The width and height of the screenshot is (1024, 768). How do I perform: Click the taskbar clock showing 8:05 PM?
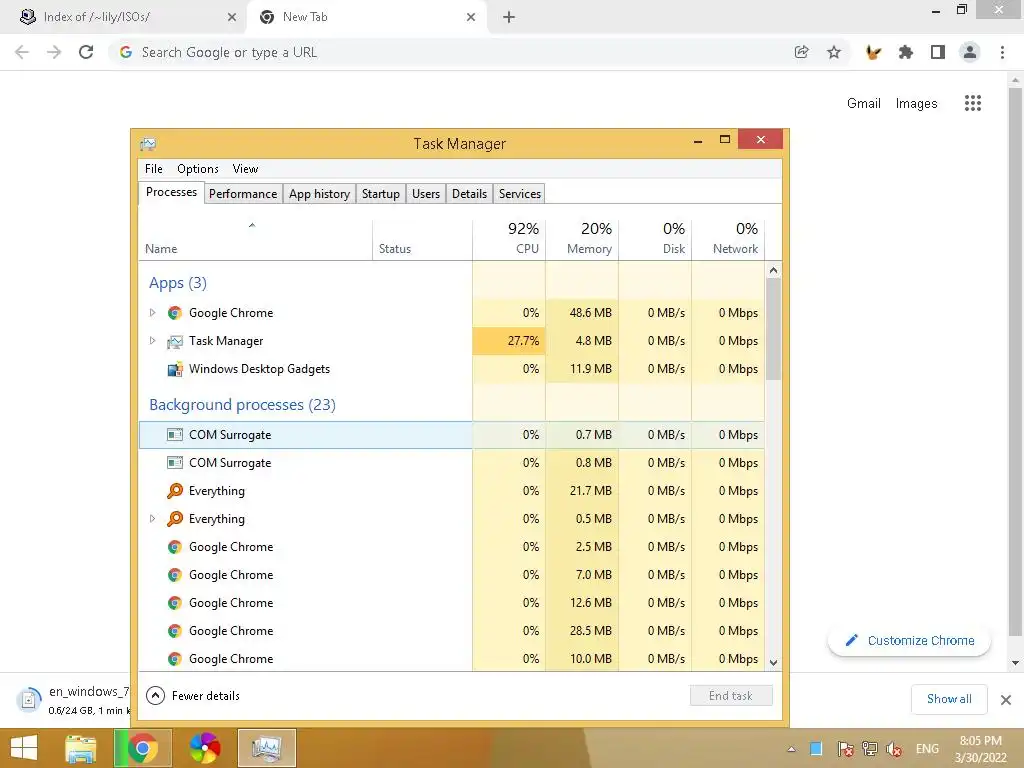click(980, 749)
